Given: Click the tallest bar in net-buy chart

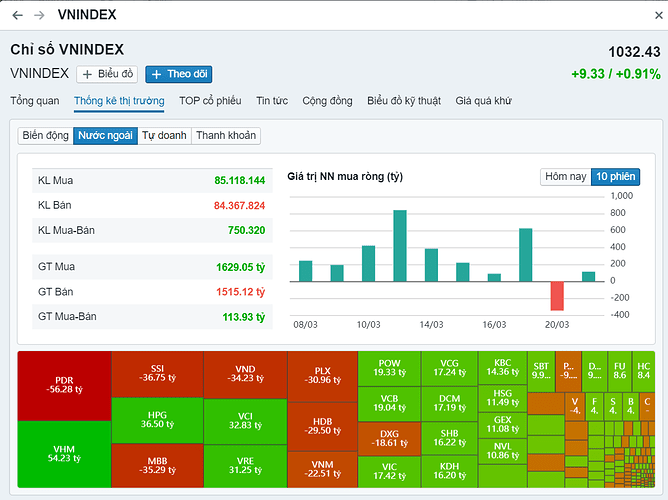Looking at the screenshot, I should coord(399,246).
